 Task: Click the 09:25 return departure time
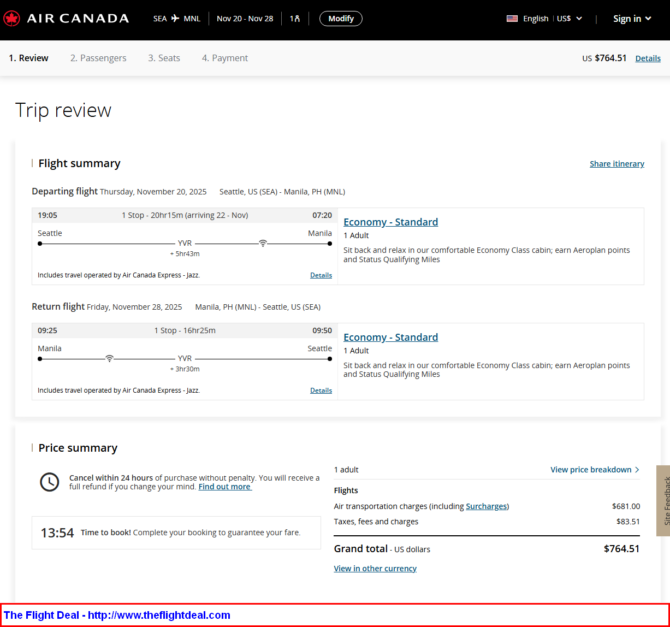[47, 330]
